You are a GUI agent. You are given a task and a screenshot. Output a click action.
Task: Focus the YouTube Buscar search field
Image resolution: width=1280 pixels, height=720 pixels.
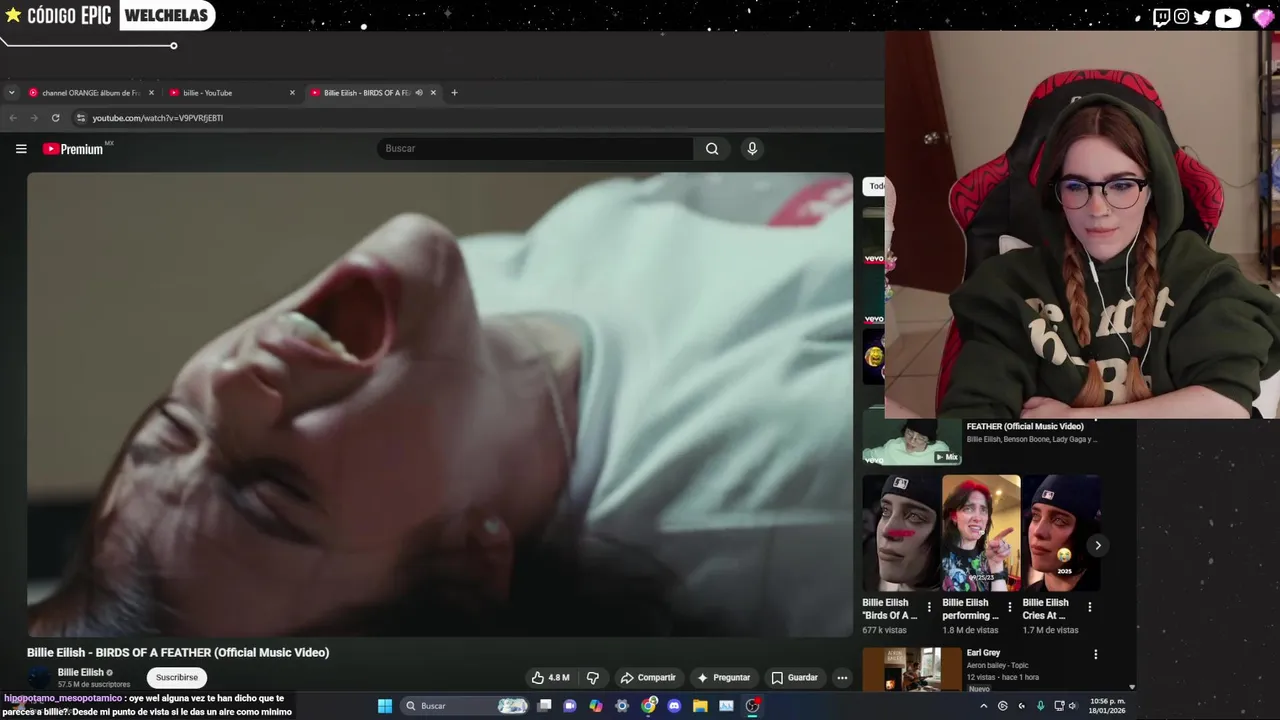pyautogui.click(x=535, y=149)
